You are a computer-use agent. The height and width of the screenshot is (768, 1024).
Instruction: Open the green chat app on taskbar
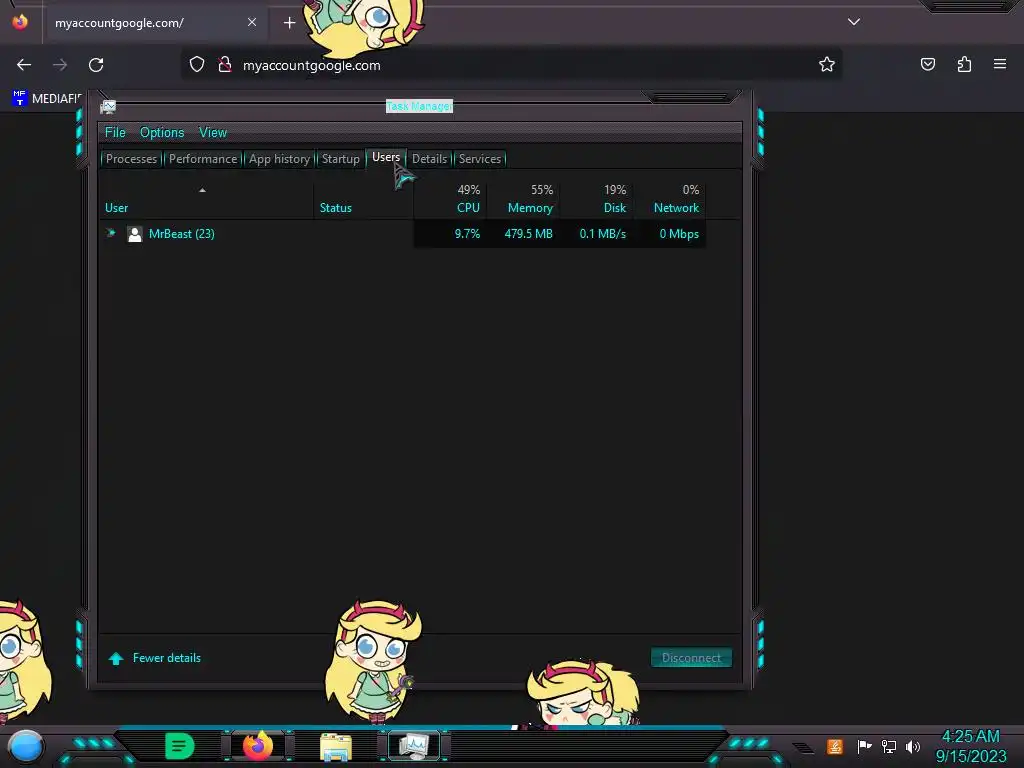180,746
